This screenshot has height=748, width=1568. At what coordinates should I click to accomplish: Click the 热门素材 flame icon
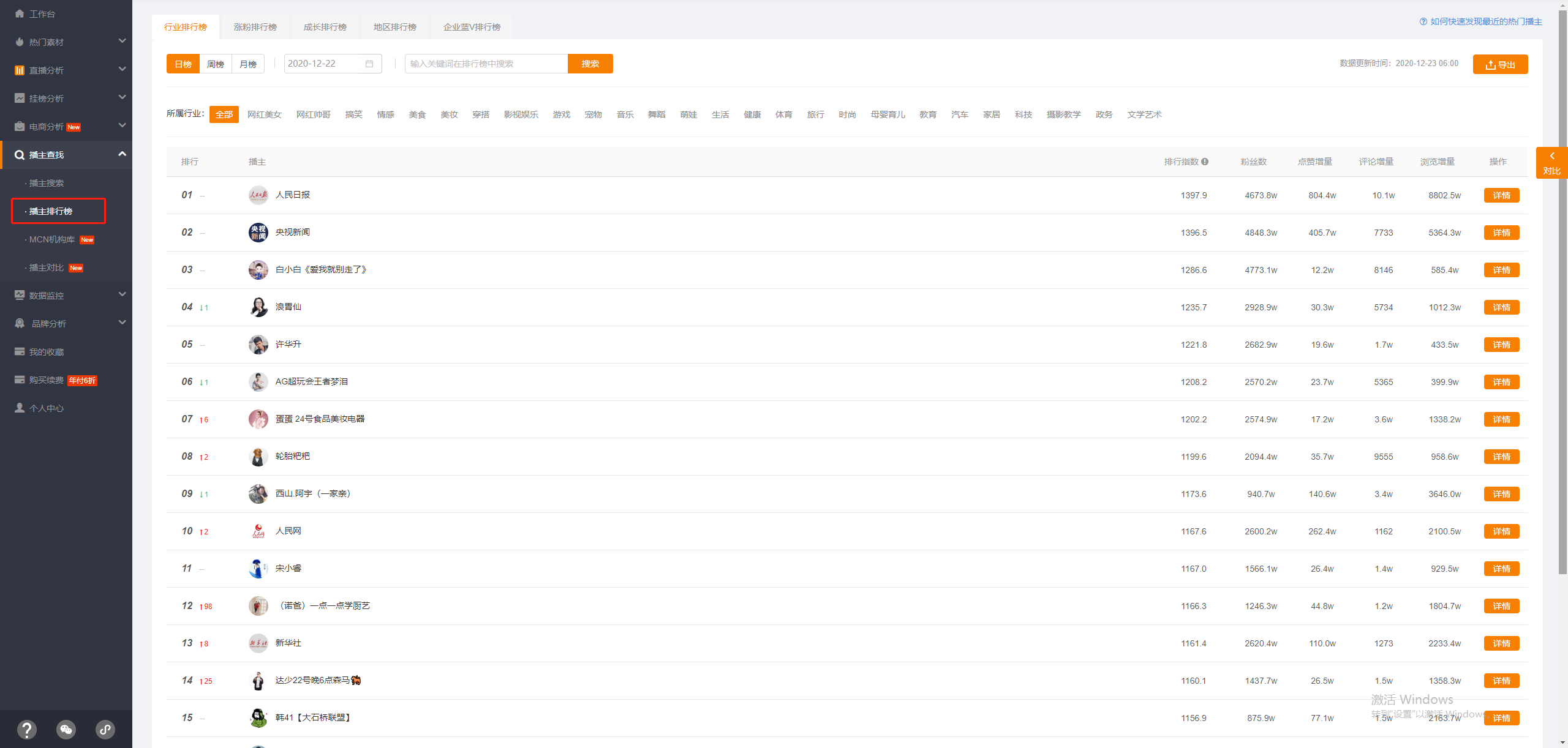pos(20,42)
